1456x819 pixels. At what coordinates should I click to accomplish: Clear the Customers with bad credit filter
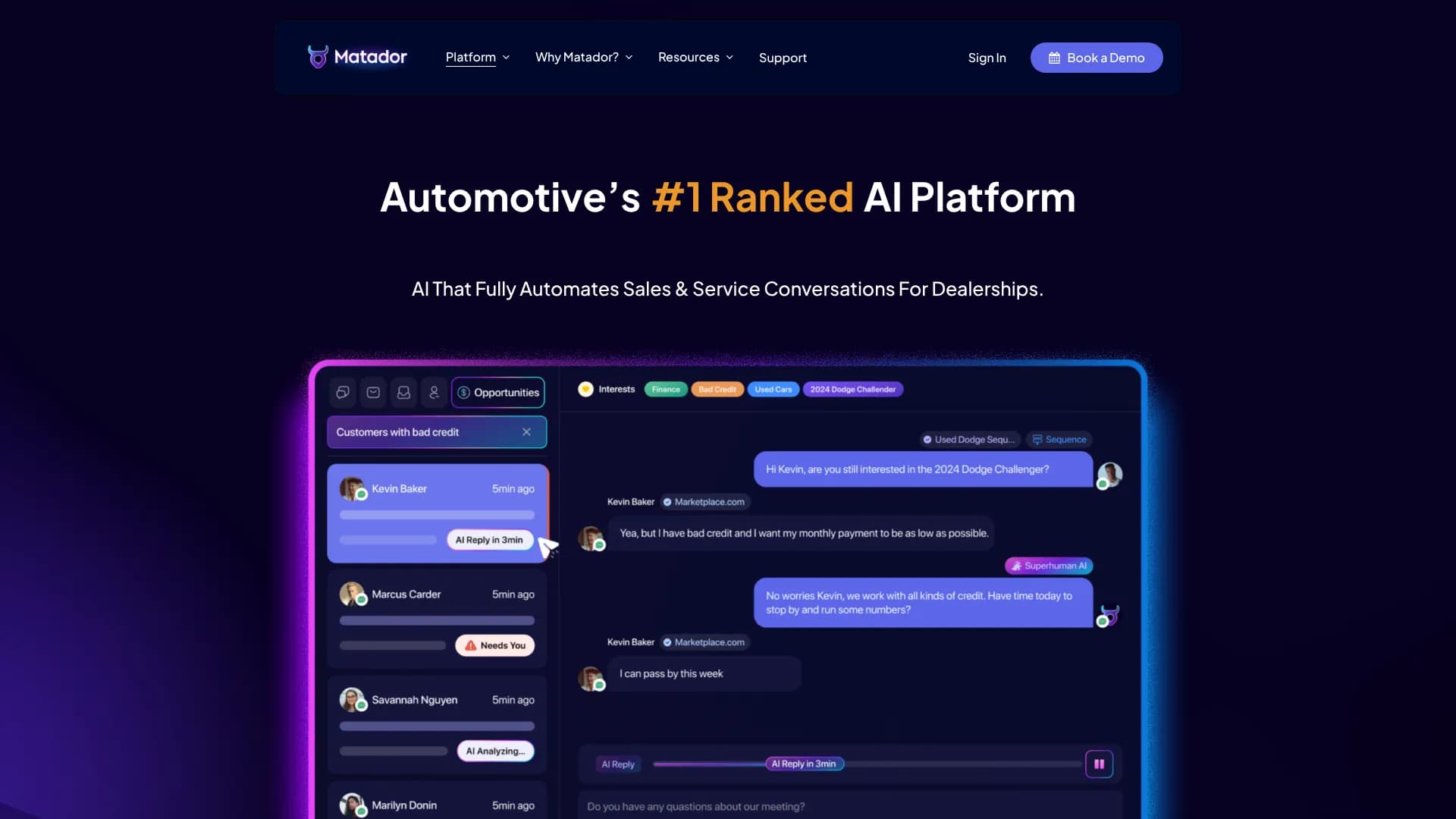[x=526, y=432]
